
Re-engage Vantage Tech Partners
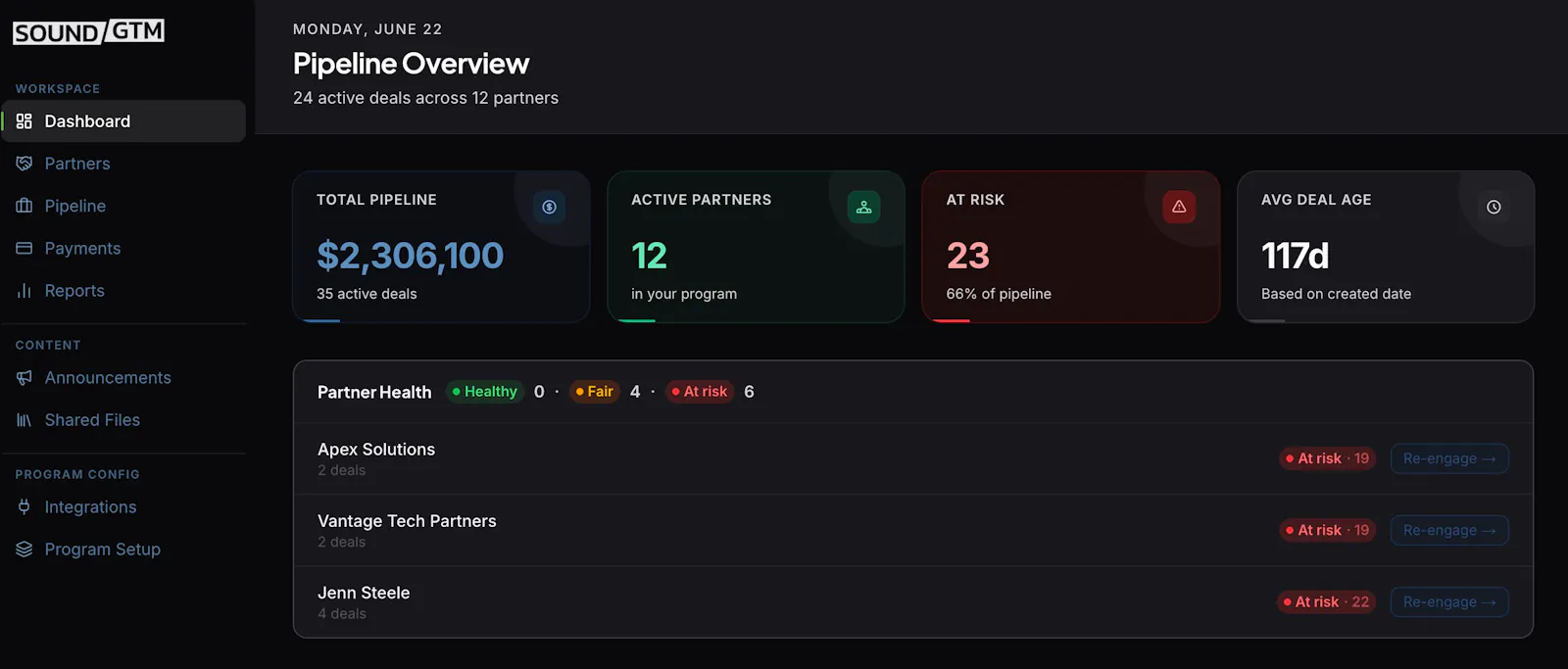click(x=1449, y=530)
